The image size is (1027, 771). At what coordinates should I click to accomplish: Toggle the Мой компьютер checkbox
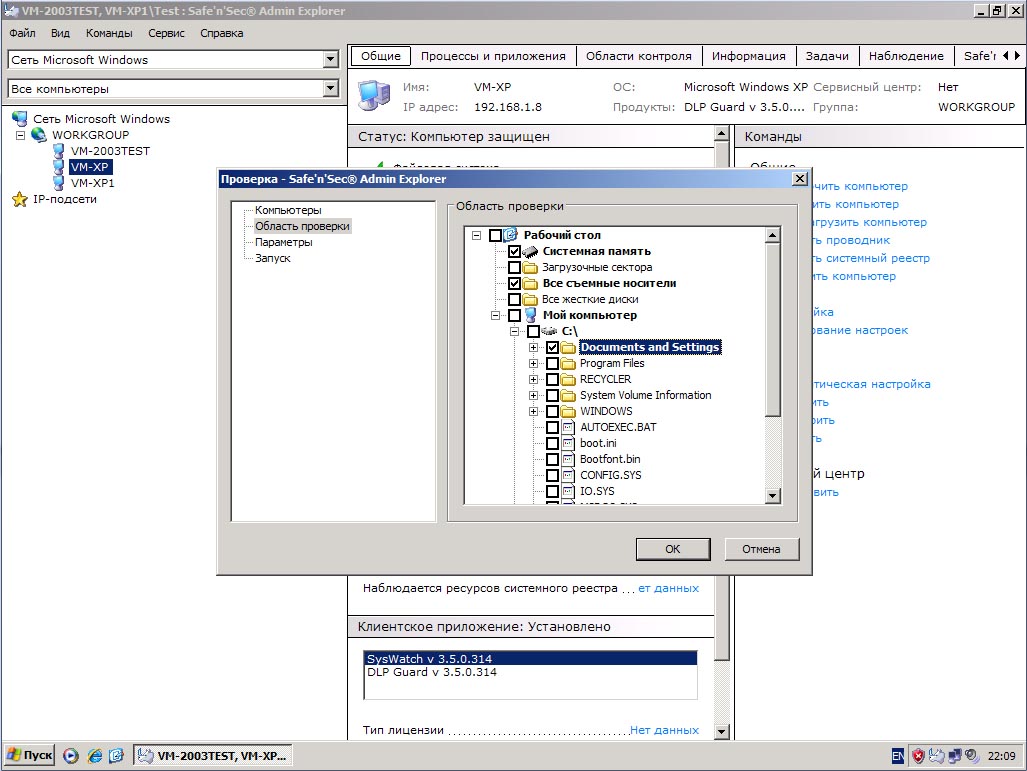tap(514, 315)
